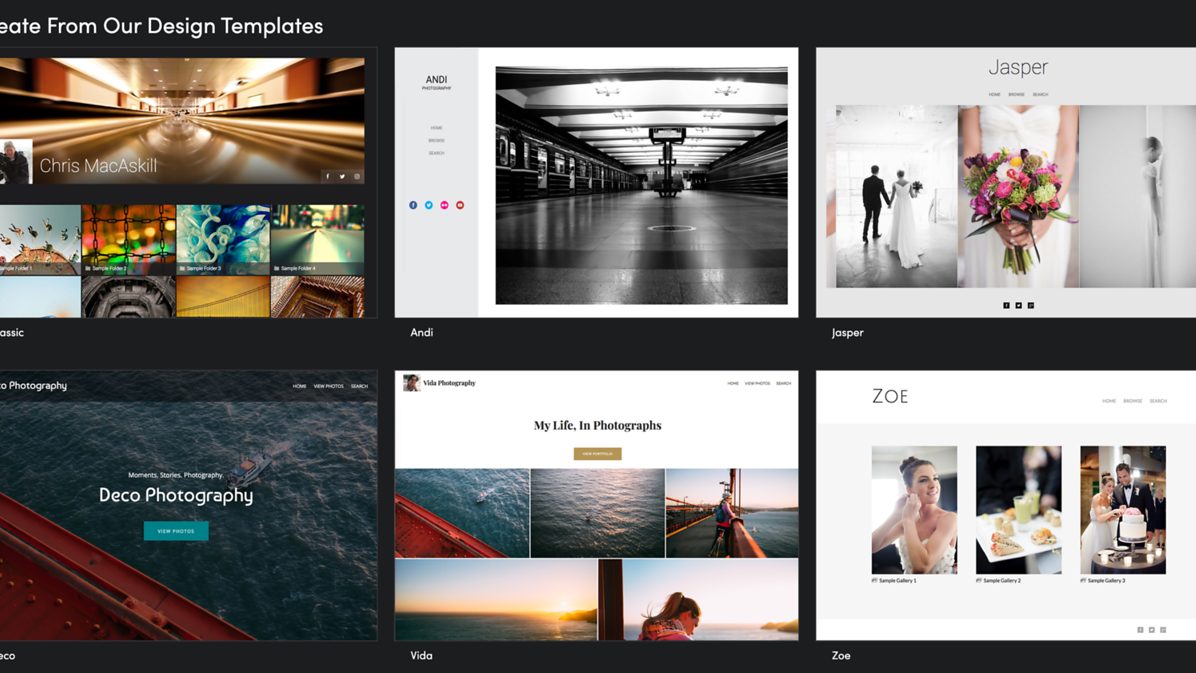Click Facebook icon in Andi template sidebar
This screenshot has height=673, width=1196.
[413, 205]
